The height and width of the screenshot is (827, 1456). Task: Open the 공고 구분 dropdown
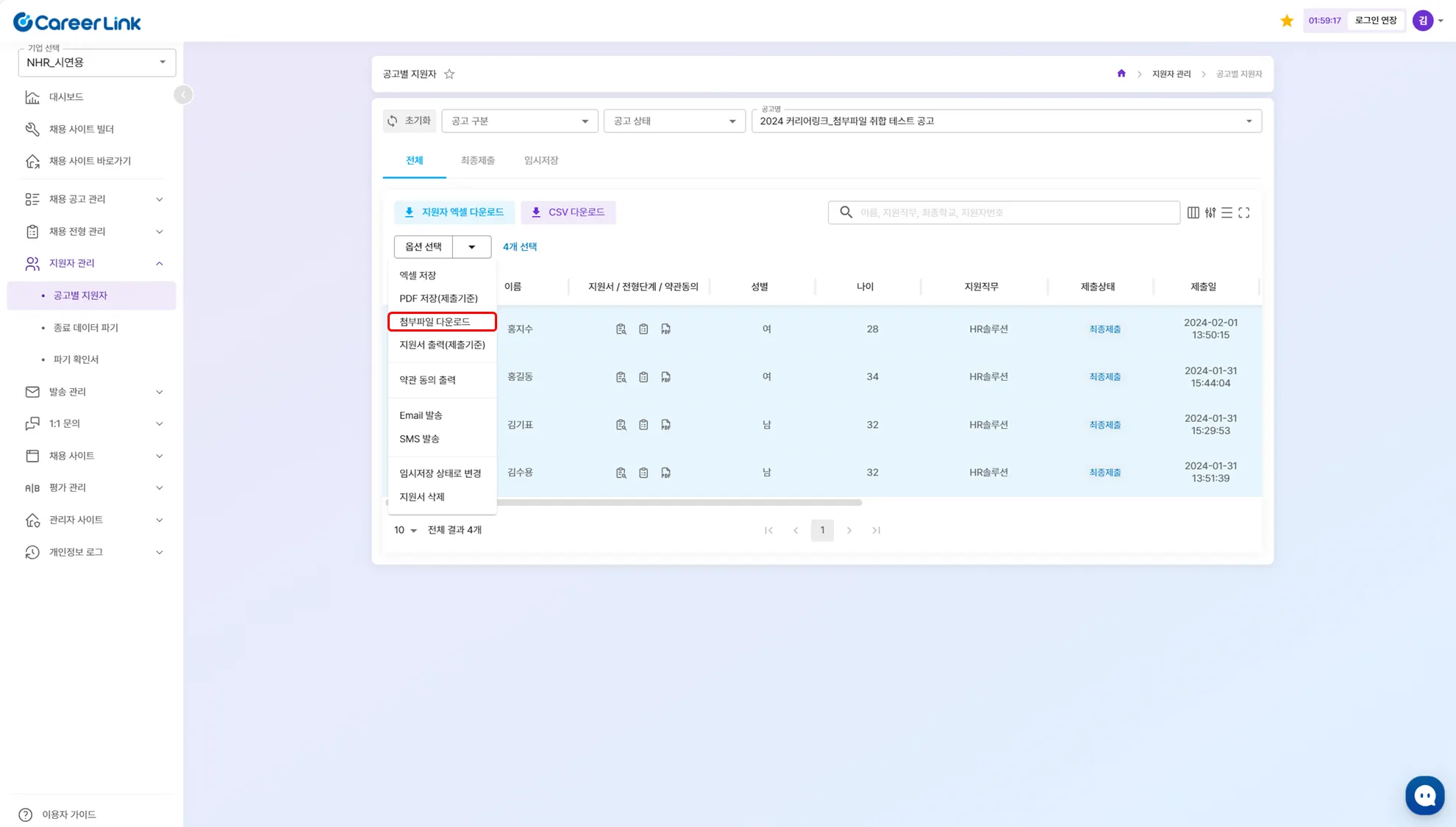pyautogui.click(x=519, y=121)
